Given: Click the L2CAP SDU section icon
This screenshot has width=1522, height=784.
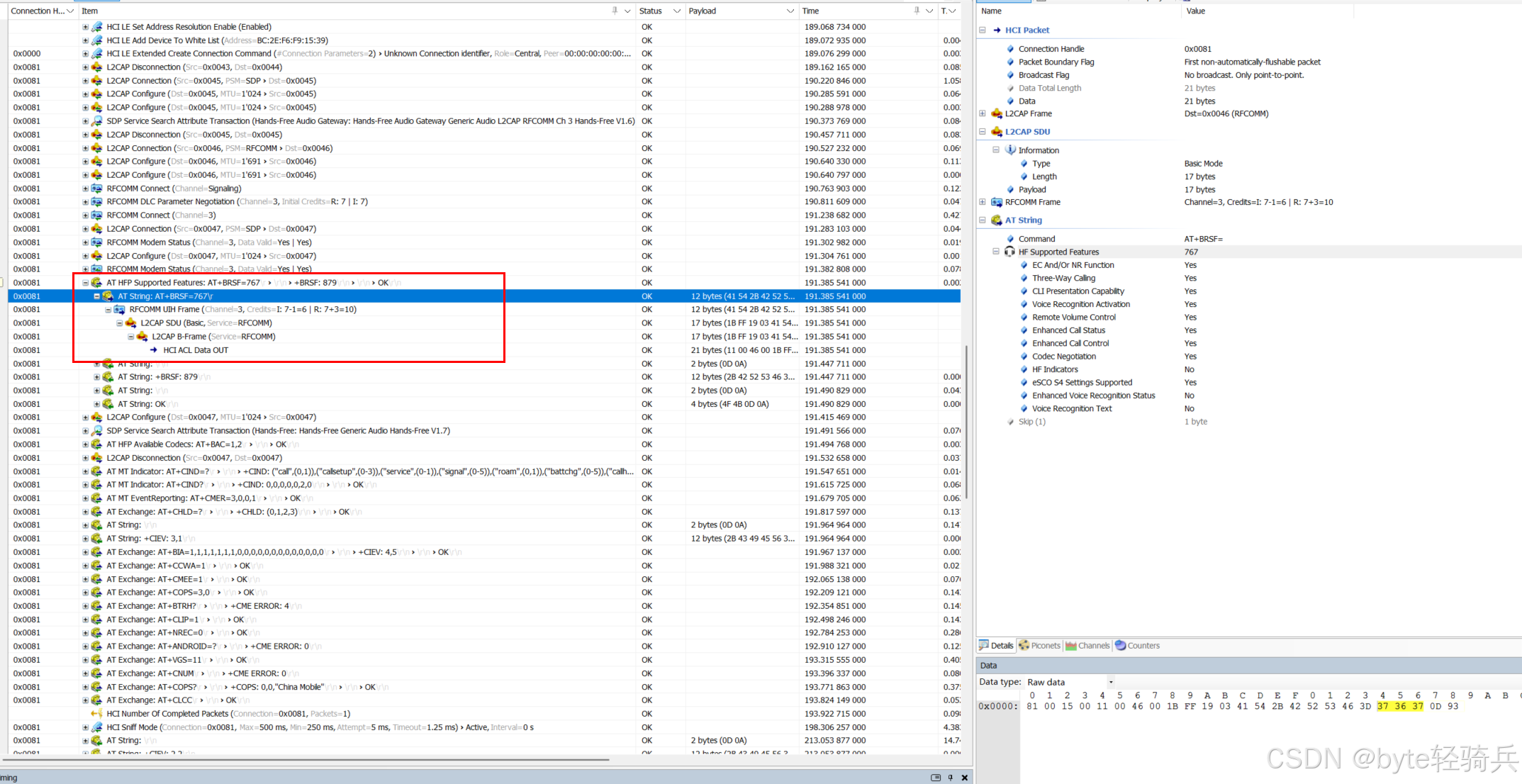Looking at the screenshot, I should (x=997, y=132).
